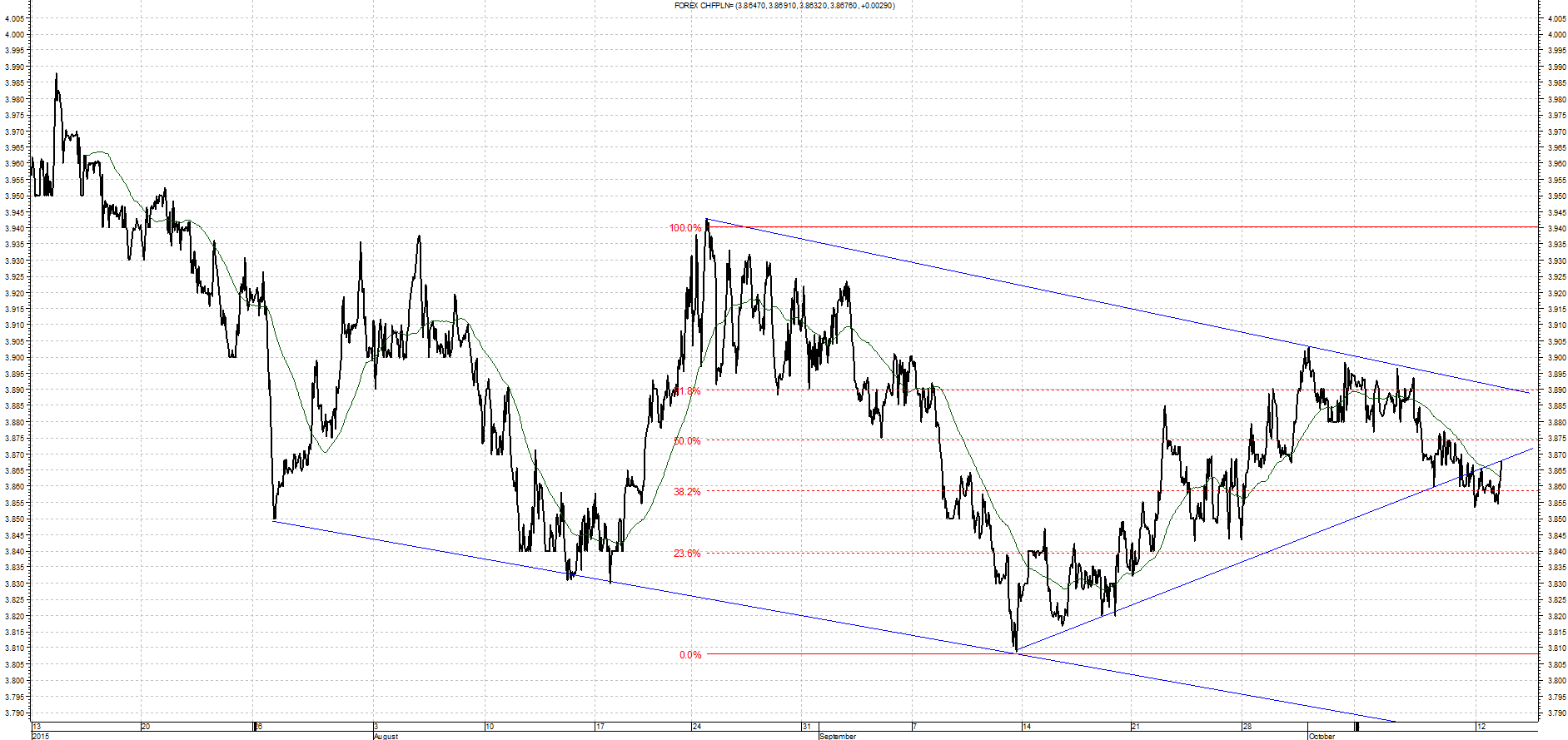Click the date marker 17 on the time axis
1568x740 pixels.
pyautogui.click(x=600, y=727)
